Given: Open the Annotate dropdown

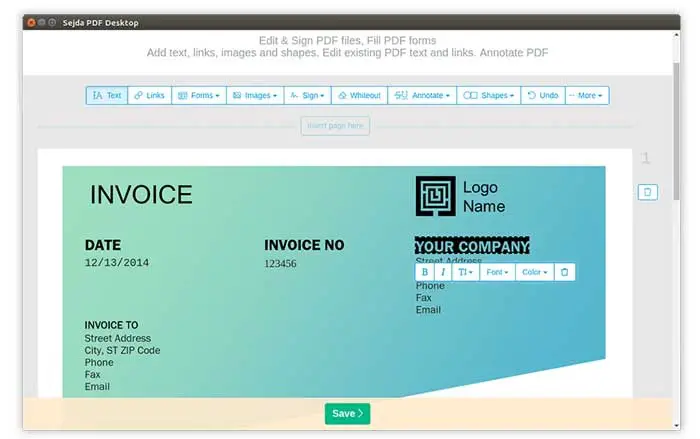Looking at the screenshot, I should (422, 96).
